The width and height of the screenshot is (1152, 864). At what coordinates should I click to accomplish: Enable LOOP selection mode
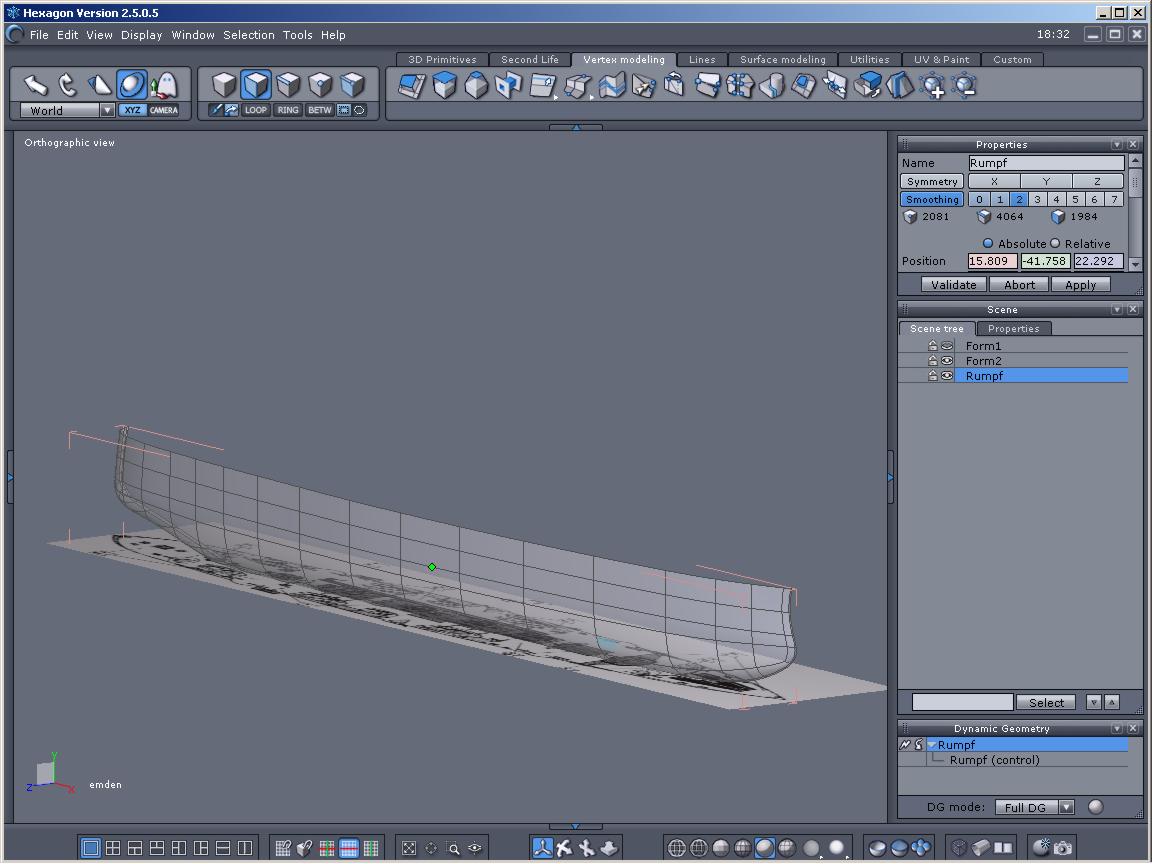pyautogui.click(x=256, y=110)
